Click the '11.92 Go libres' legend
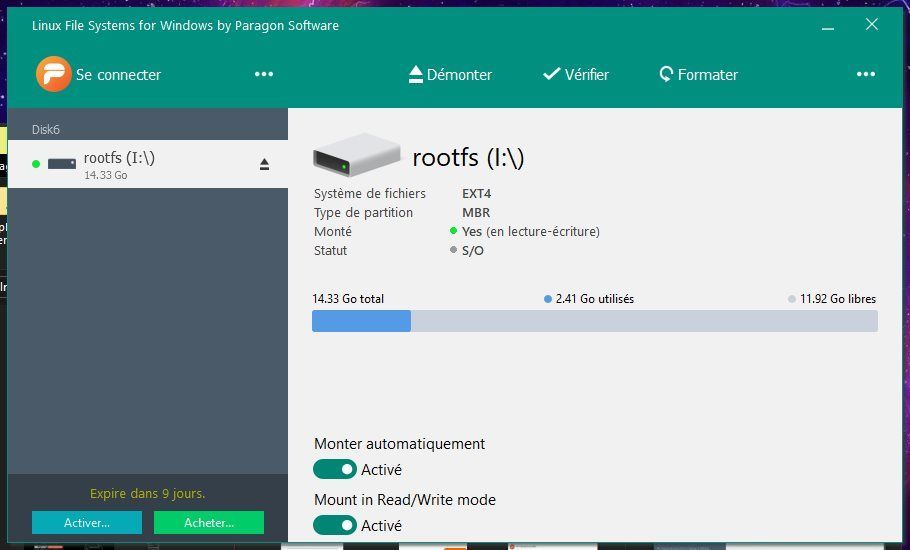 click(x=832, y=299)
